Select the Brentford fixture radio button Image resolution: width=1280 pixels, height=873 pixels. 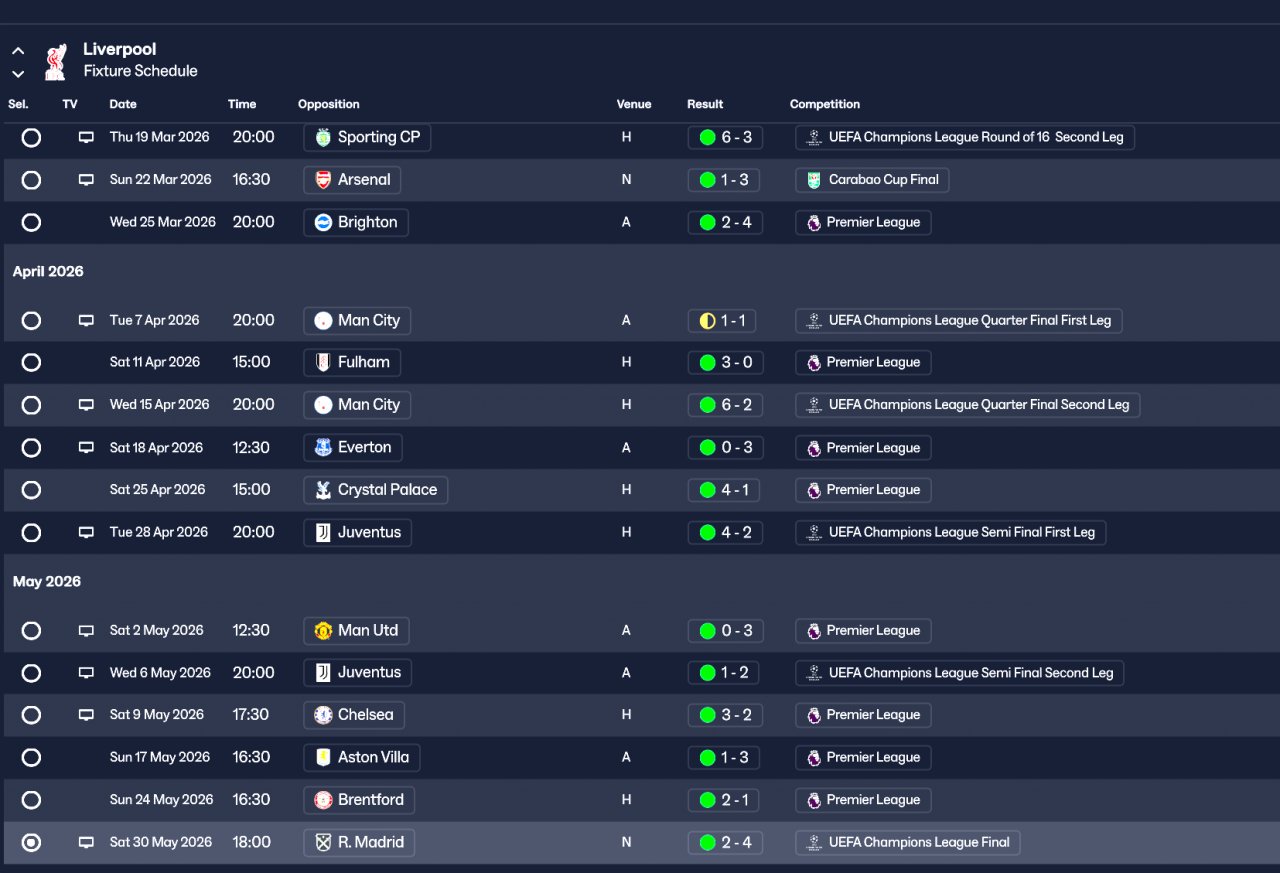click(31, 800)
